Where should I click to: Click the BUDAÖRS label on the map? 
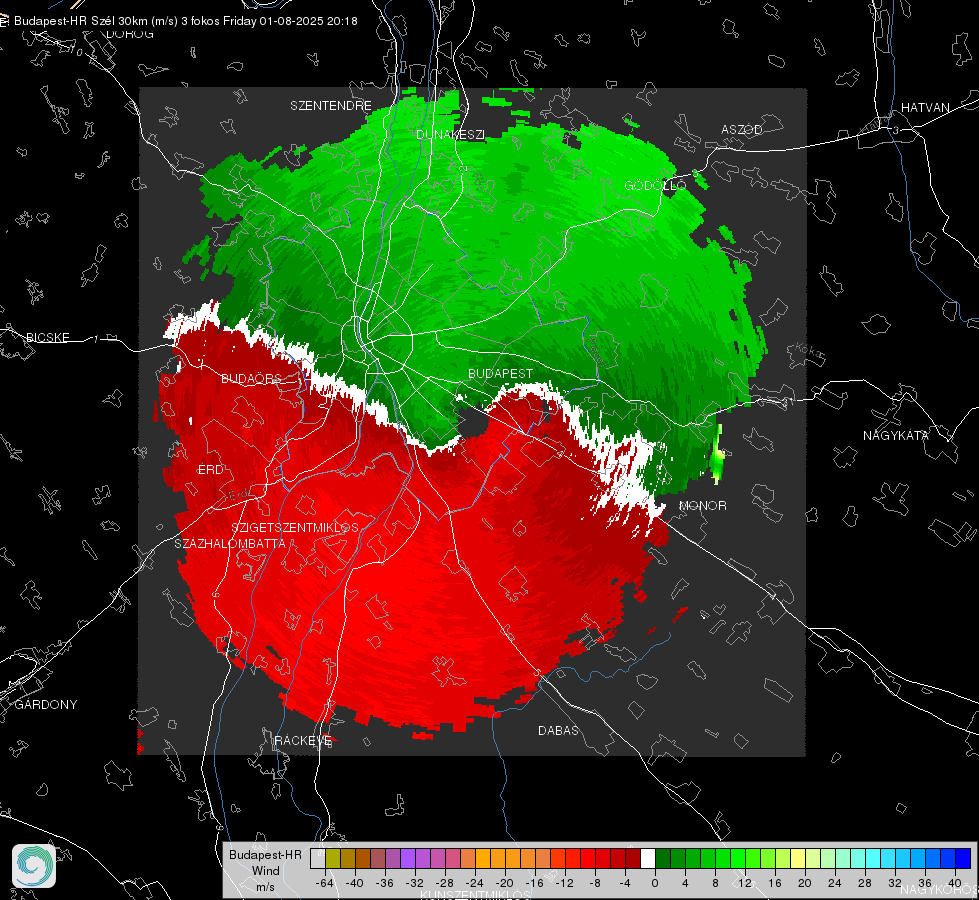tap(251, 379)
